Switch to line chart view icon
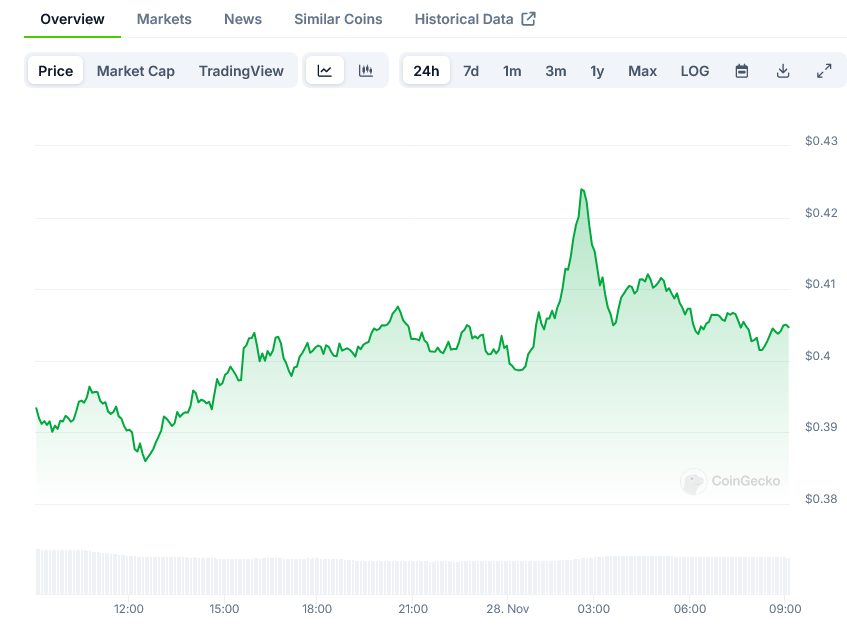The width and height of the screenshot is (847, 635). coord(325,71)
